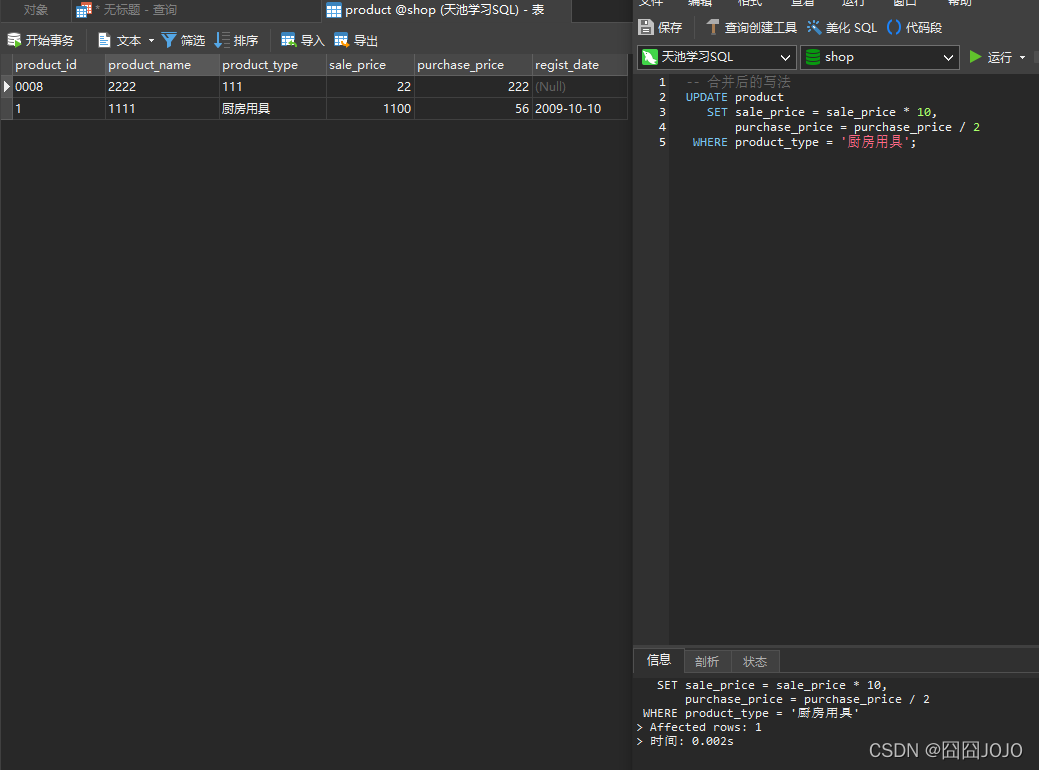Select the product_name cell 2222
The width and height of the screenshot is (1039, 770).
162,87
